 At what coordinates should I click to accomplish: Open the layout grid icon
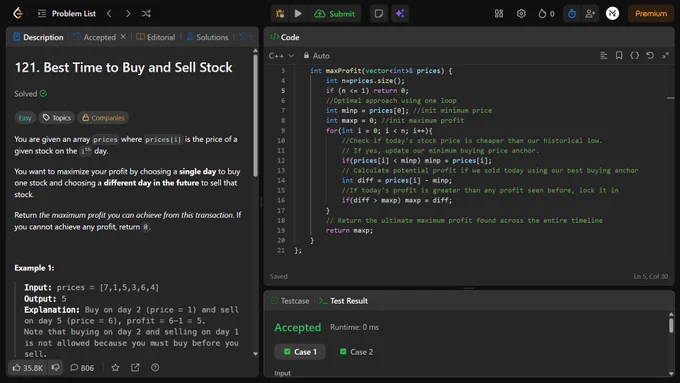pos(499,13)
